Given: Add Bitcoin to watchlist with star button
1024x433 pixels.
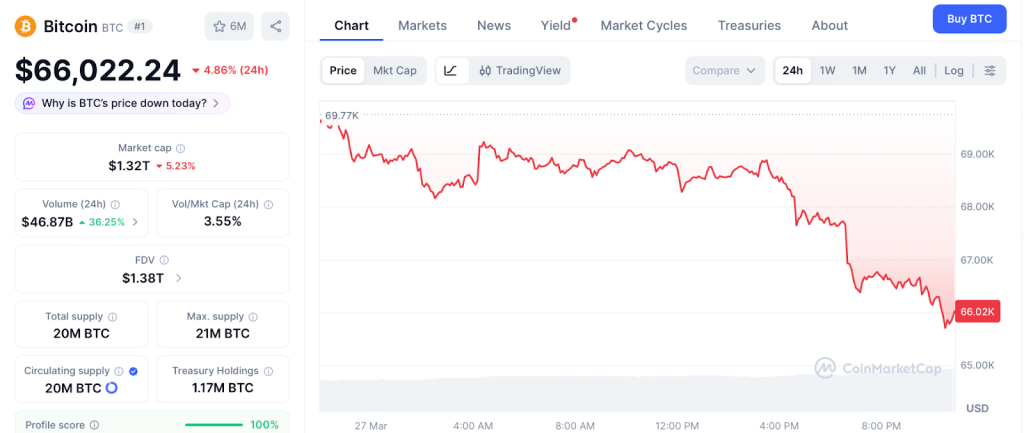Looking at the screenshot, I should [229, 26].
